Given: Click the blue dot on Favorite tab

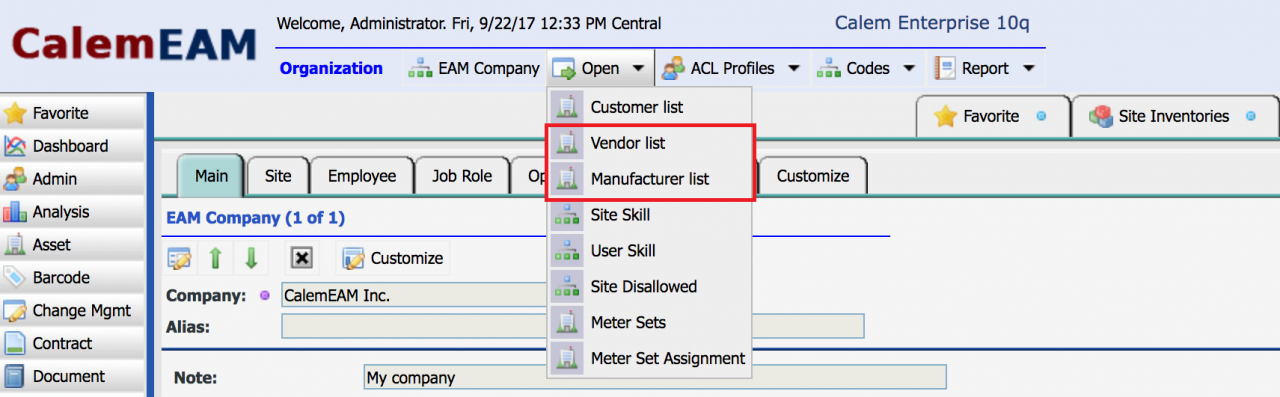Looking at the screenshot, I should pos(1041,117).
